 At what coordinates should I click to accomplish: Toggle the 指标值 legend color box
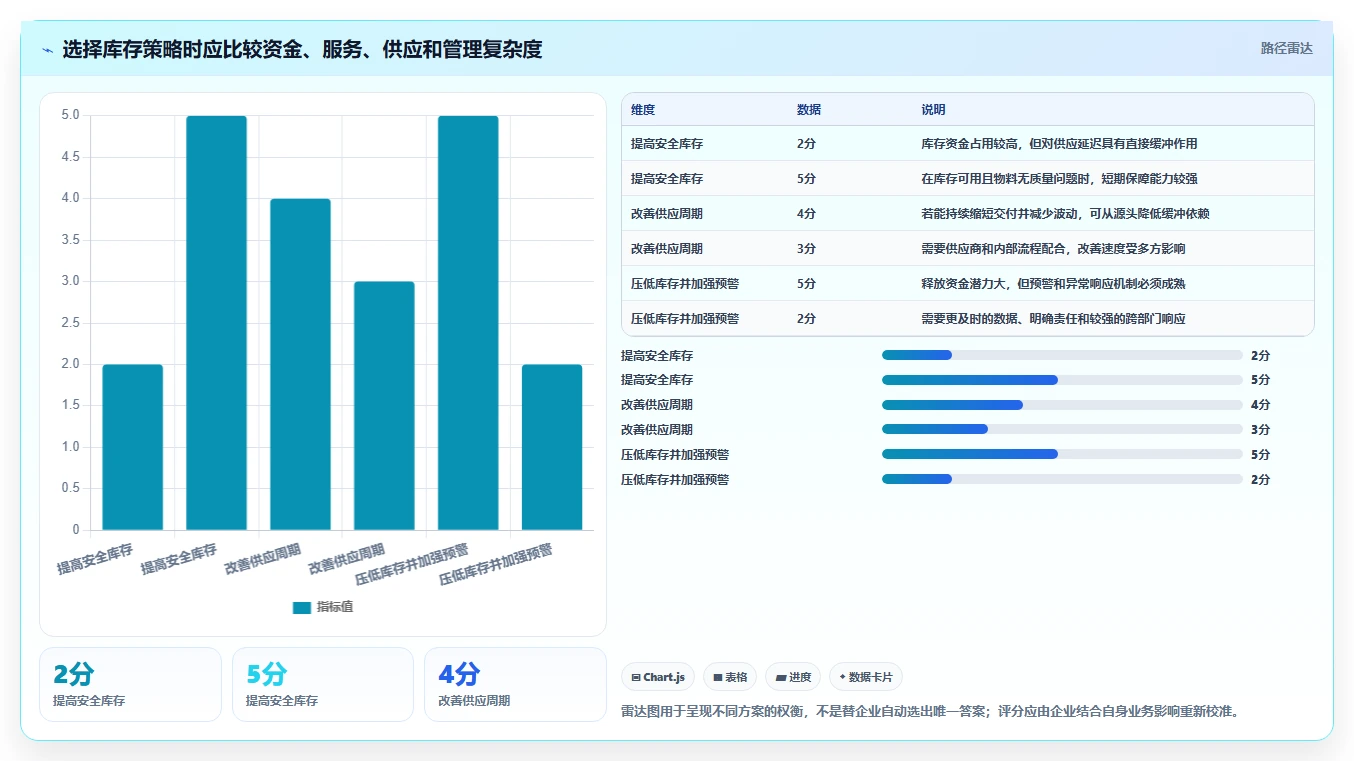pos(302,607)
